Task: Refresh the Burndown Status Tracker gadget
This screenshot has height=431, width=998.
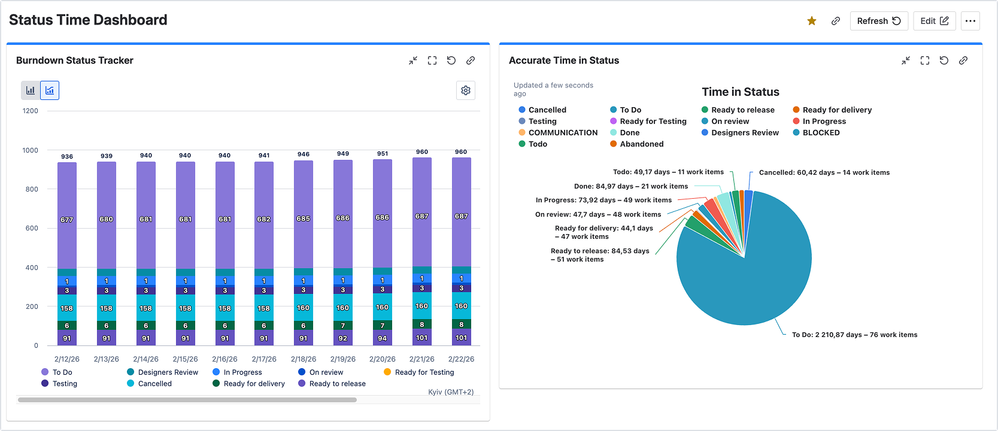Action: [x=451, y=61]
